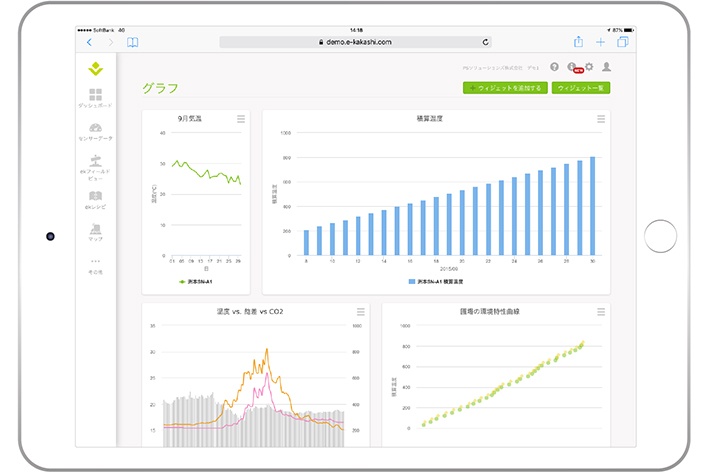Image resolution: width=710 pixels, height=473 pixels.
Task: Click the company name text near help icon
Action: click(x=500, y=68)
